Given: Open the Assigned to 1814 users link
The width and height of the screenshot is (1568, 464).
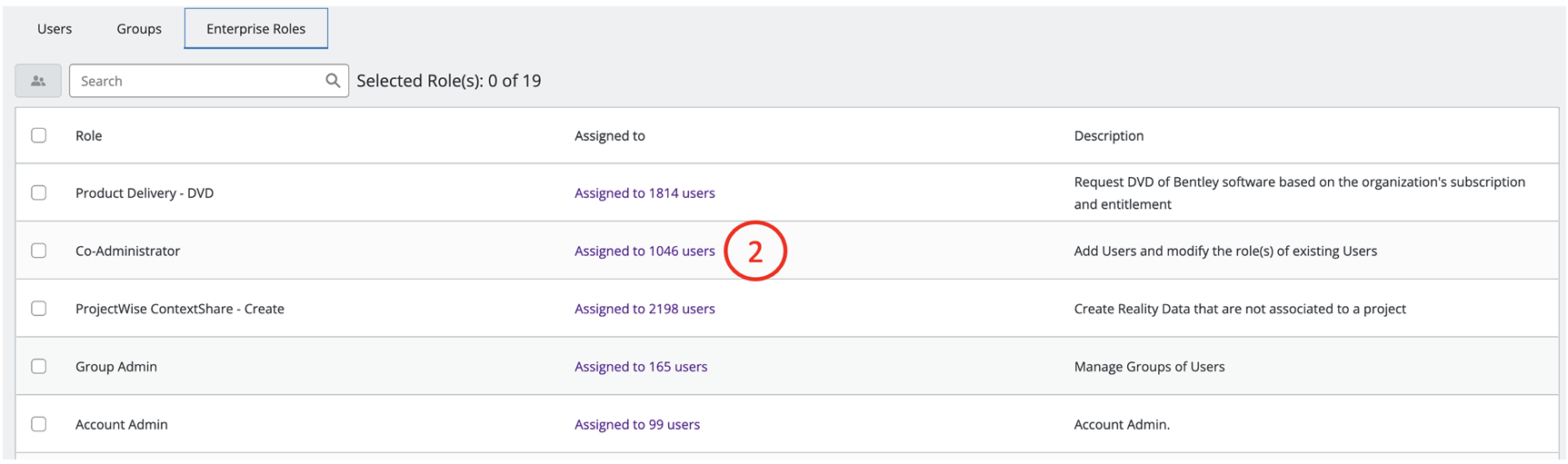Looking at the screenshot, I should coord(644,193).
